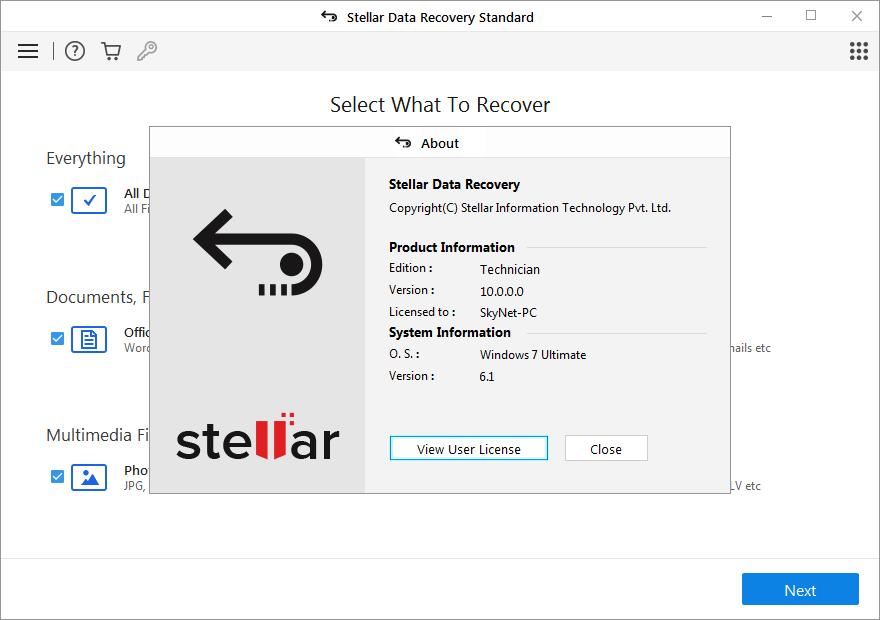Click the product version 10.0.0.0
Screen dimensions: 880x620
(502, 292)
